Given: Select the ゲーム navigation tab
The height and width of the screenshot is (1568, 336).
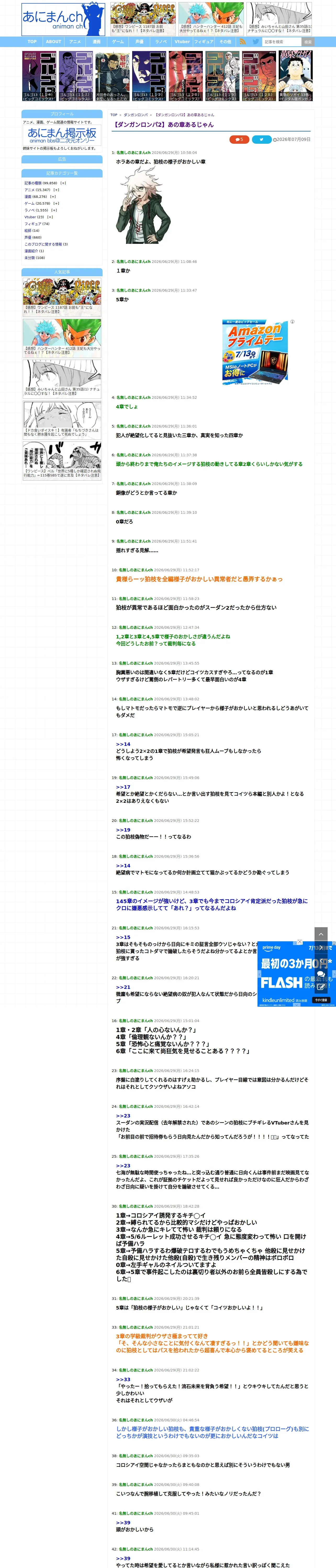Looking at the screenshot, I should pyautogui.click(x=118, y=42).
